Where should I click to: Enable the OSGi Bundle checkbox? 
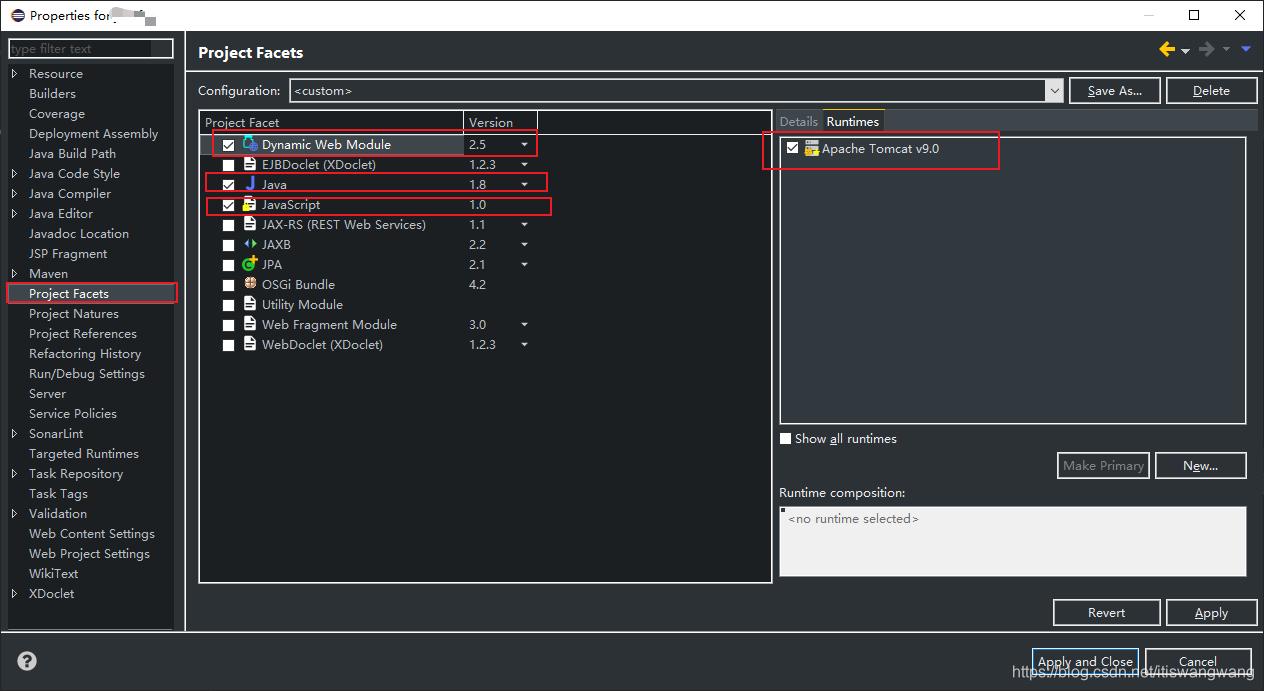pyautogui.click(x=228, y=285)
